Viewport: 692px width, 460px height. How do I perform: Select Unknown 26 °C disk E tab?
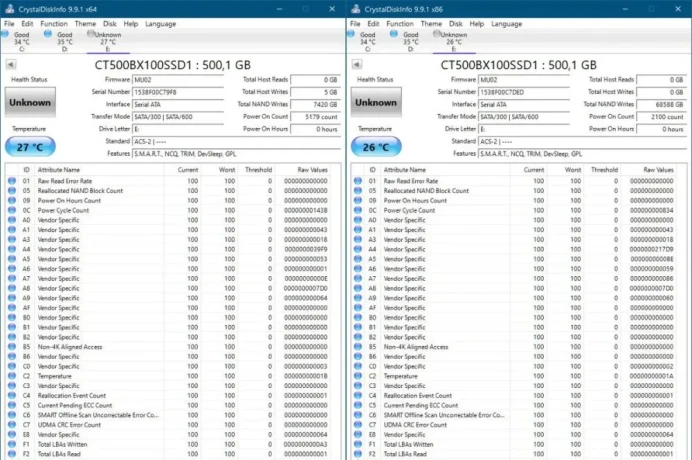(x=452, y=41)
